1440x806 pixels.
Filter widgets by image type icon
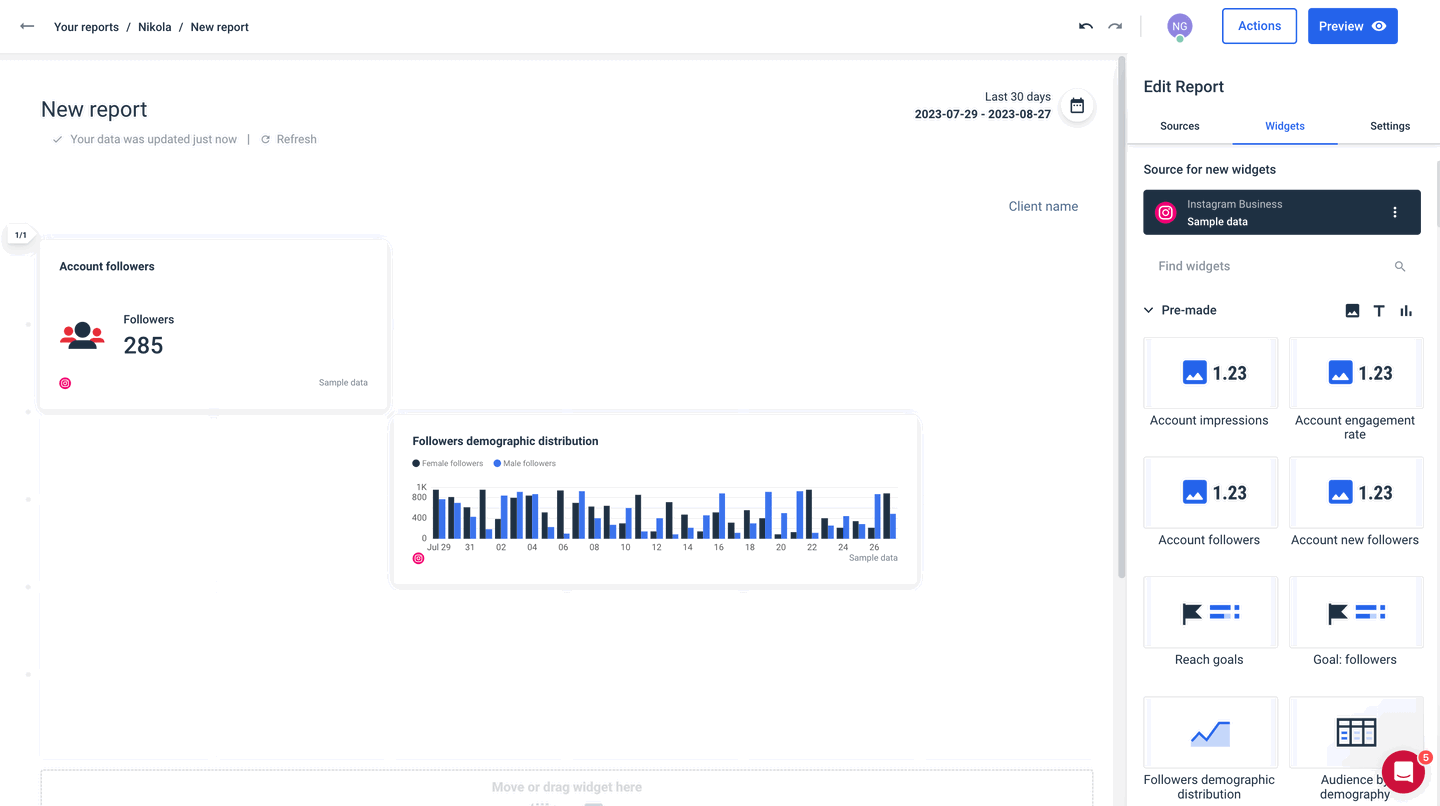pos(1352,310)
